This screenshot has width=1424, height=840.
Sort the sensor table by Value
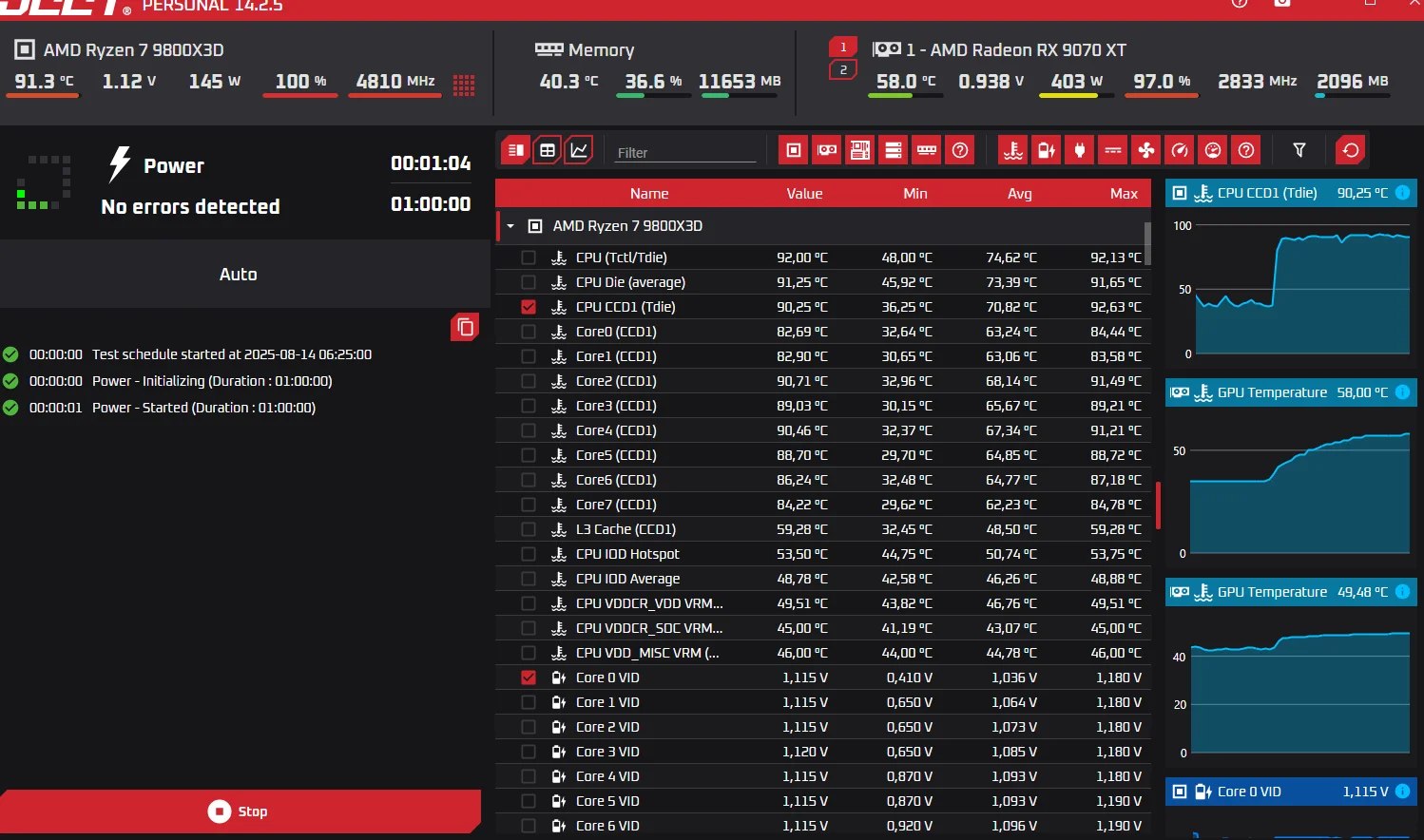(804, 194)
